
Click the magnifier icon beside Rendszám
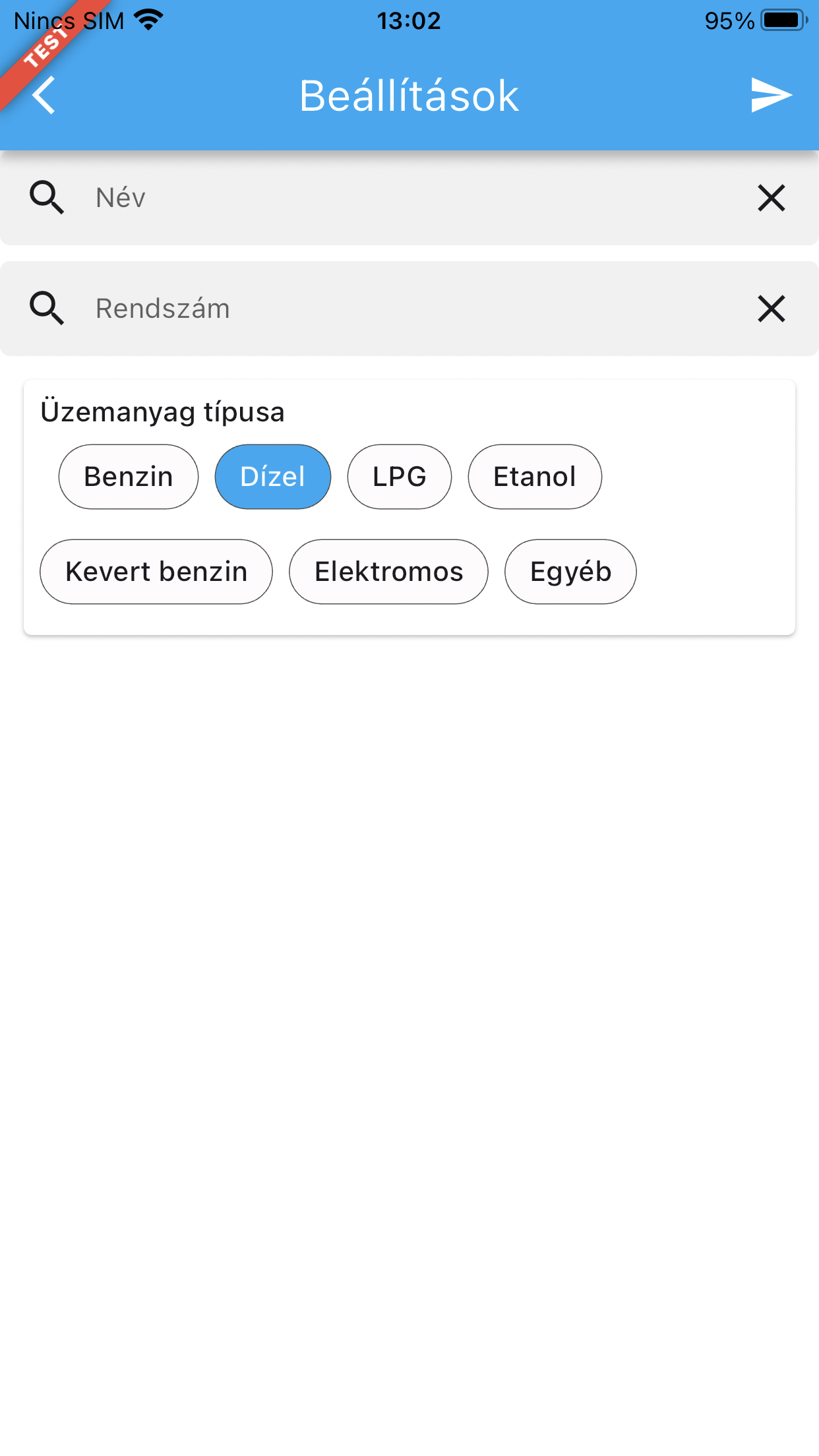47,309
